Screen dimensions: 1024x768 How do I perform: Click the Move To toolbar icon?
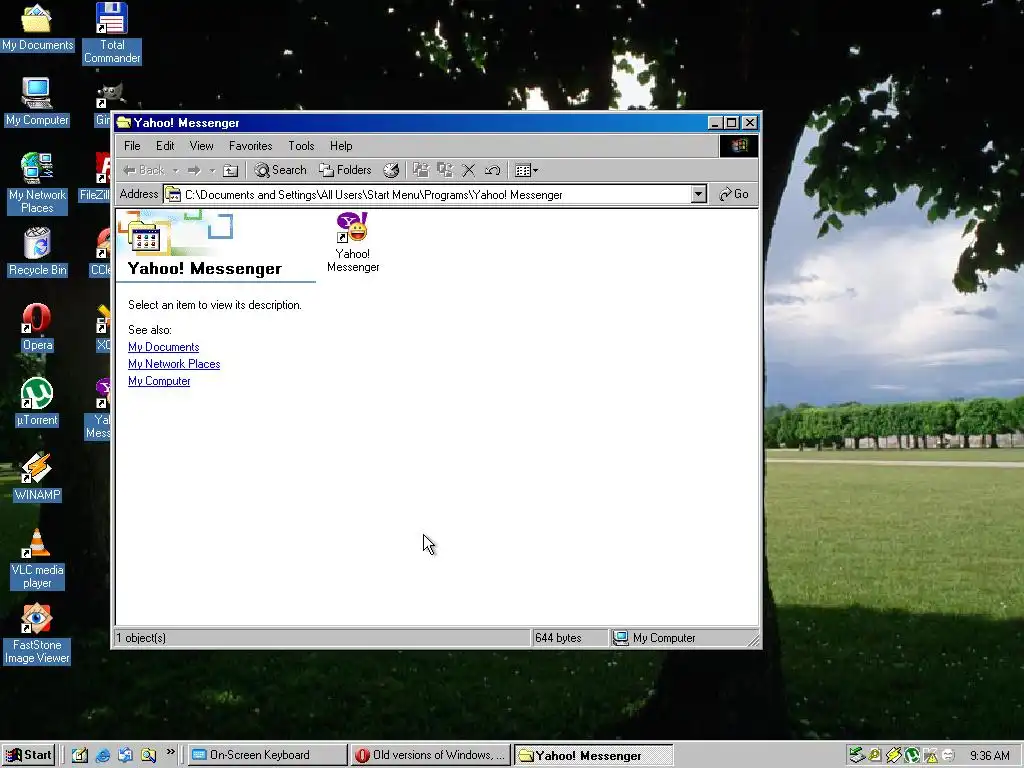click(x=421, y=170)
